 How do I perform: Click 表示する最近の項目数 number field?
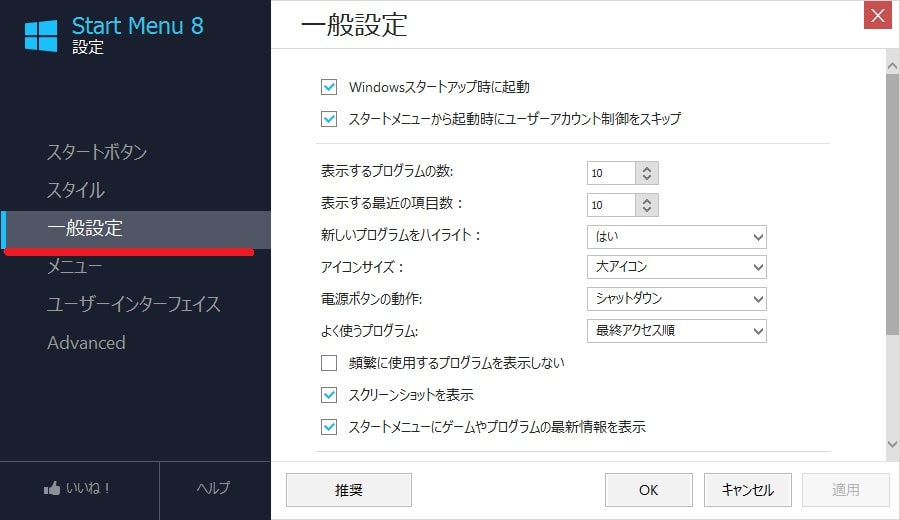611,205
